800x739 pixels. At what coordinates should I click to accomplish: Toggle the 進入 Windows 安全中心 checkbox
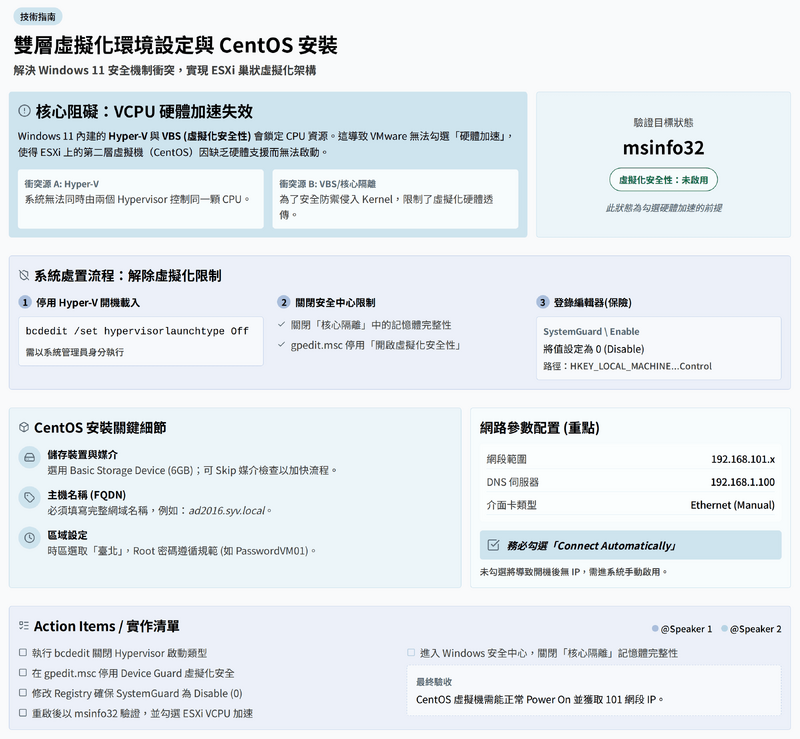click(x=411, y=653)
